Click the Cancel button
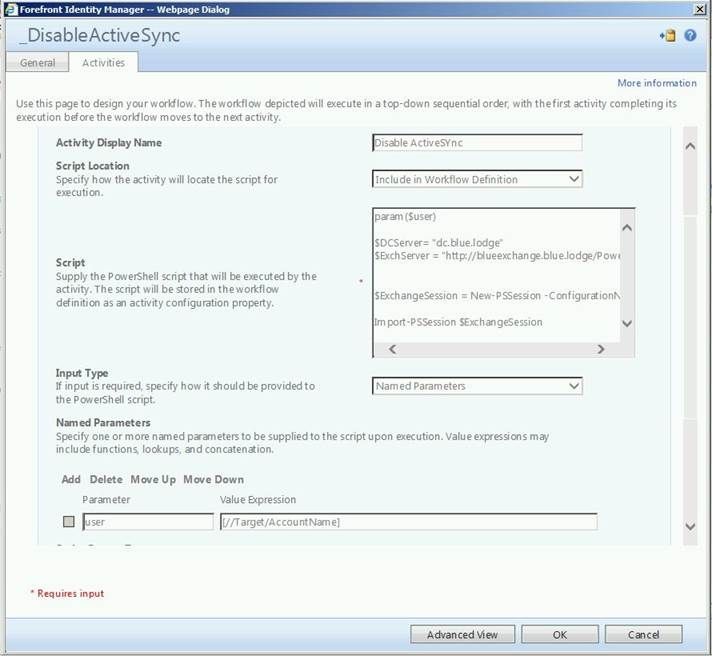Viewport: 712px width, 656px height. [643, 634]
